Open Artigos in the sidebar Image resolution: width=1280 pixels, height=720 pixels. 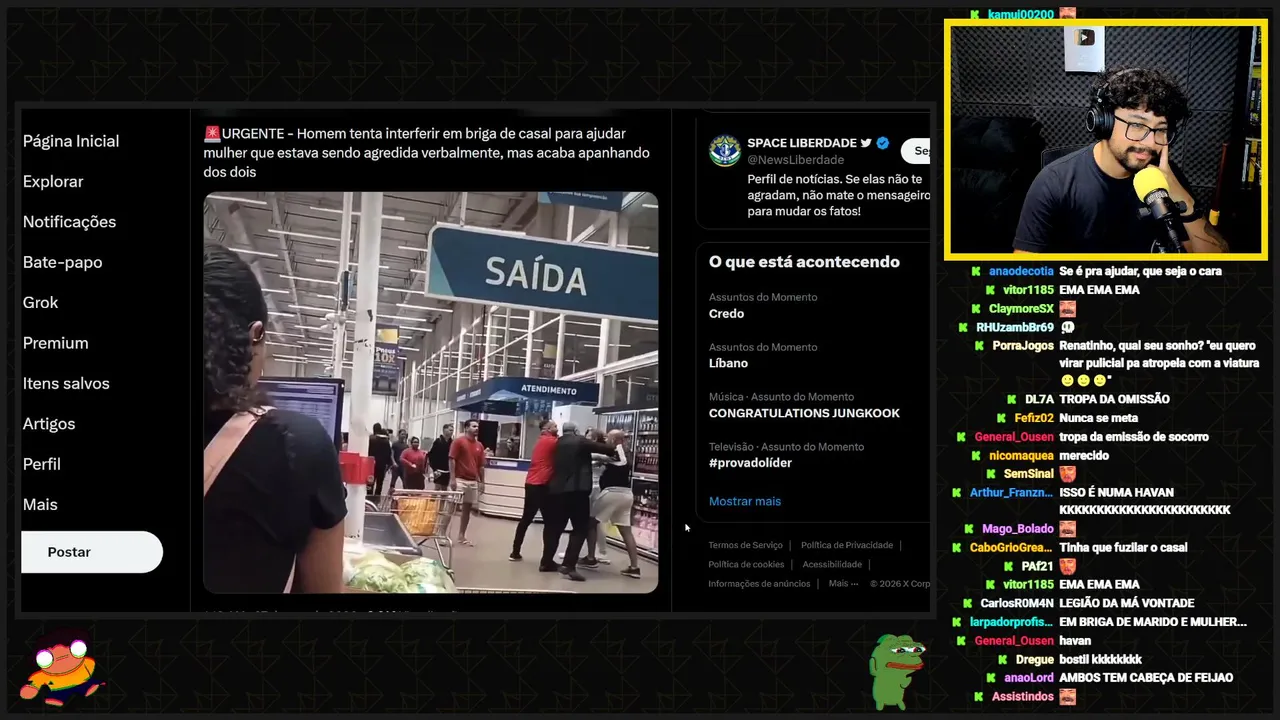(x=49, y=424)
